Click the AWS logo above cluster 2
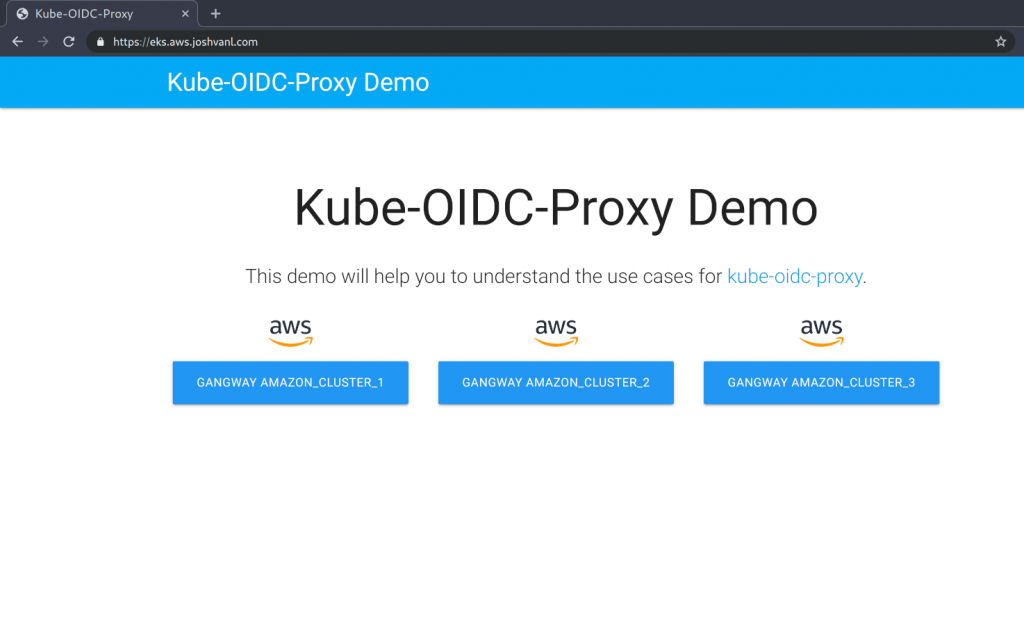Screen dimensions: 1024x625 [556, 332]
